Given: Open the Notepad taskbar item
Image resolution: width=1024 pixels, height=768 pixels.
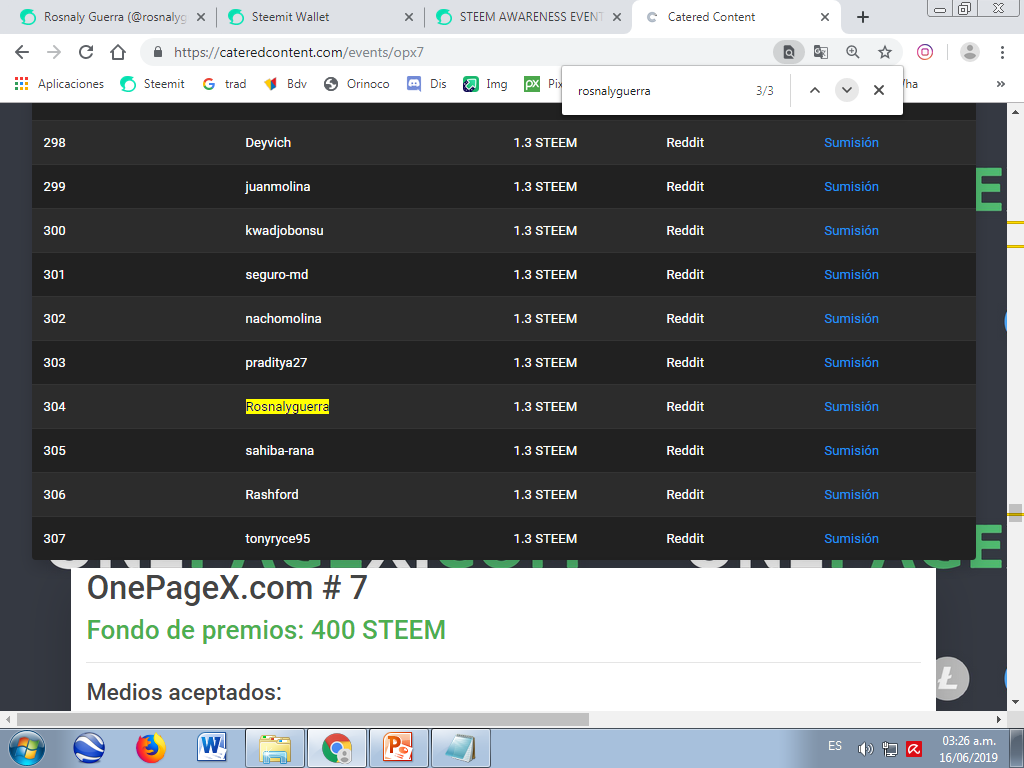Looking at the screenshot, I should [461, 748].
